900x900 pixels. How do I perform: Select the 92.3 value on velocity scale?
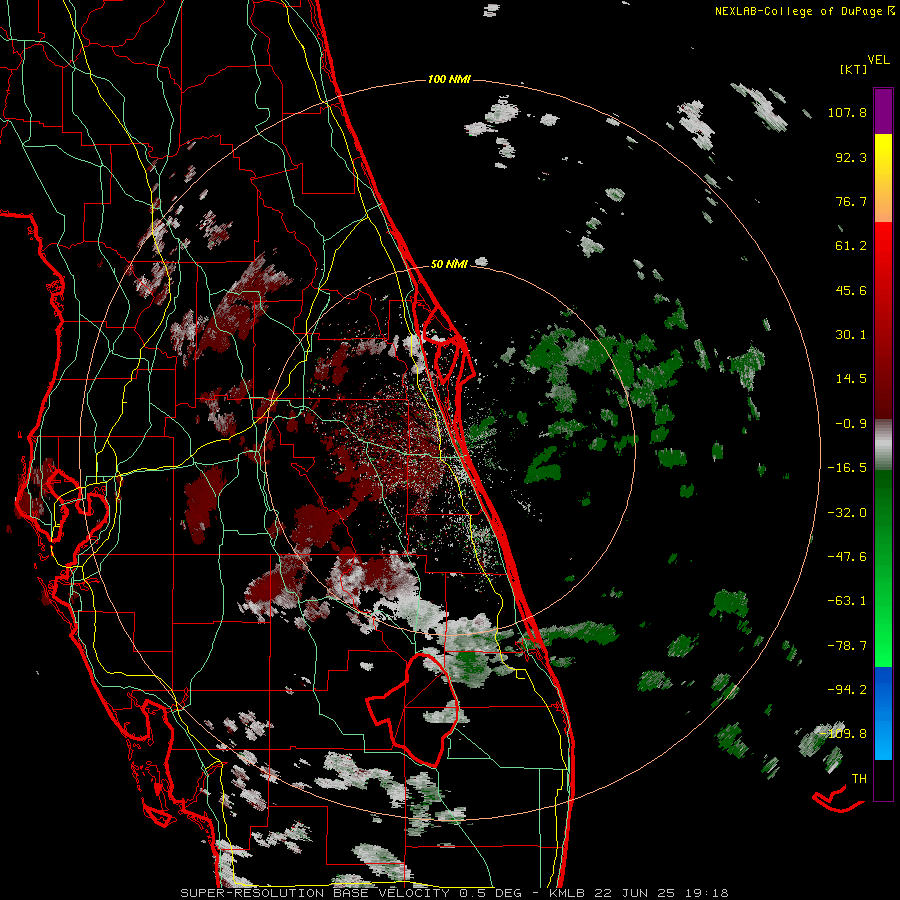[851, 157]
